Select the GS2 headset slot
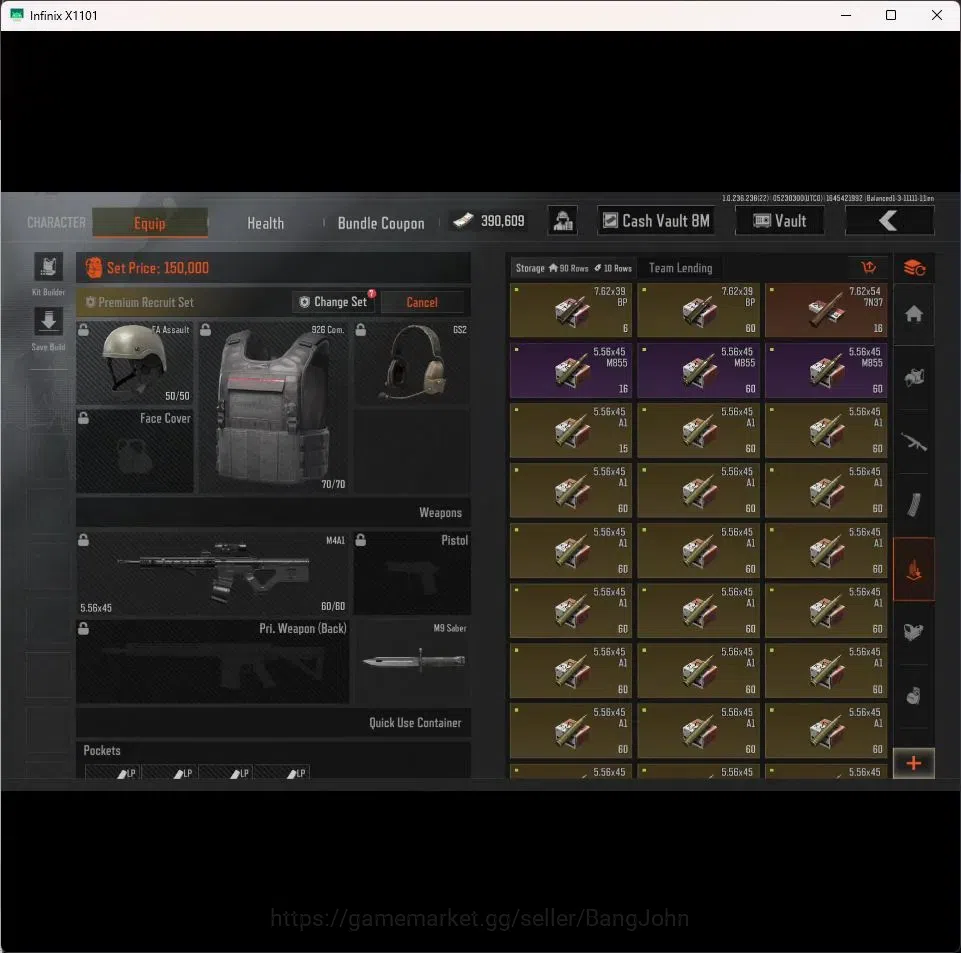Screen dimensions: 961x953 pyautogui.click(x=412, y=362)
